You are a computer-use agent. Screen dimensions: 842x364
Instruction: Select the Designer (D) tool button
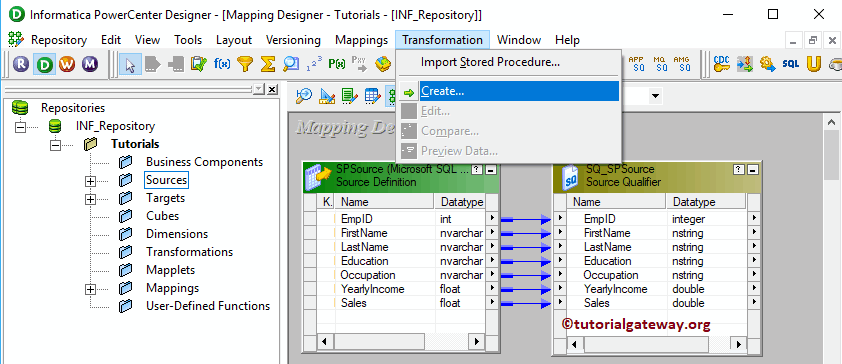coord(44,64)
